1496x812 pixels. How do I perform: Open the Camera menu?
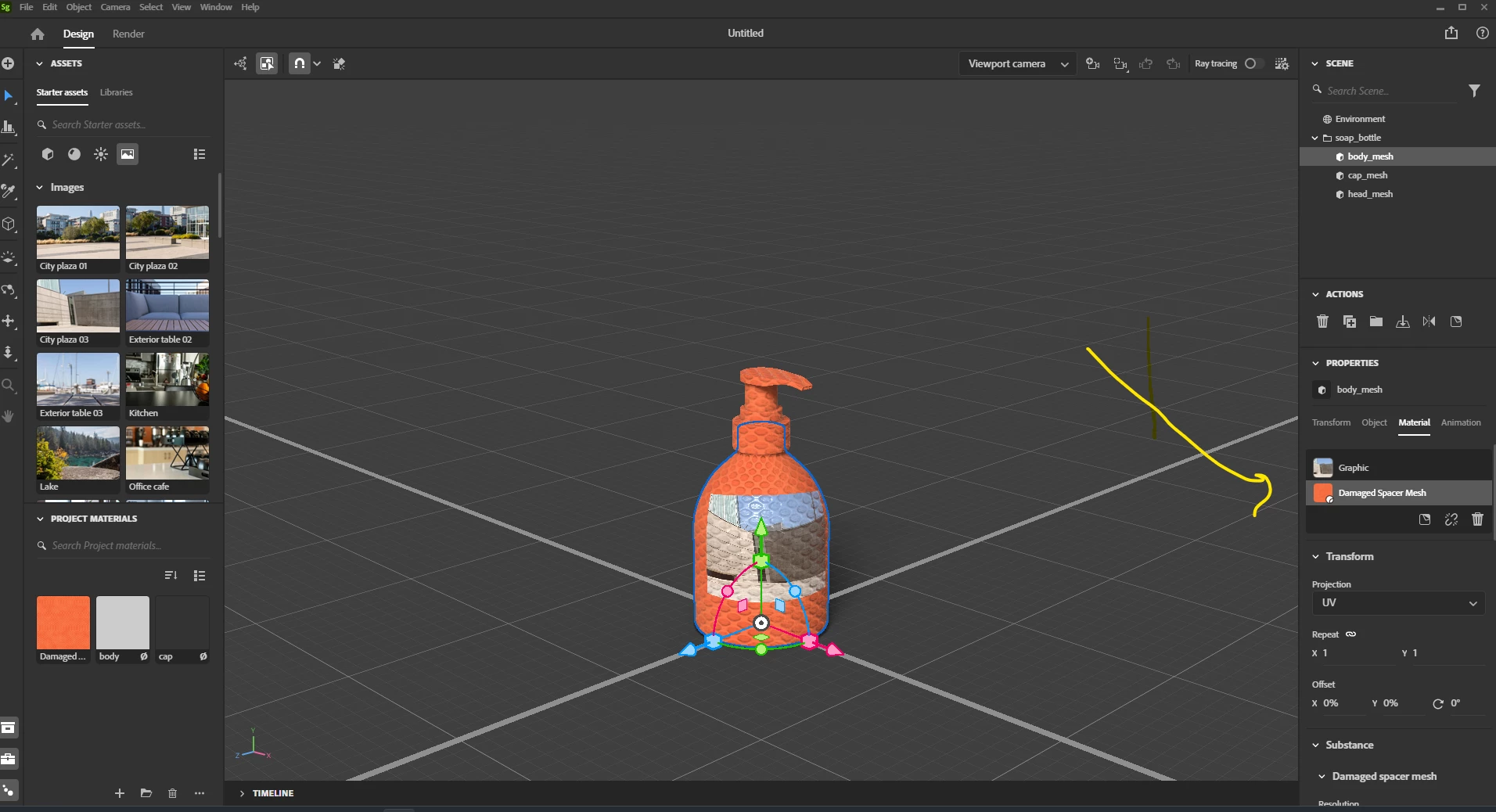click(x=115, y=7)
